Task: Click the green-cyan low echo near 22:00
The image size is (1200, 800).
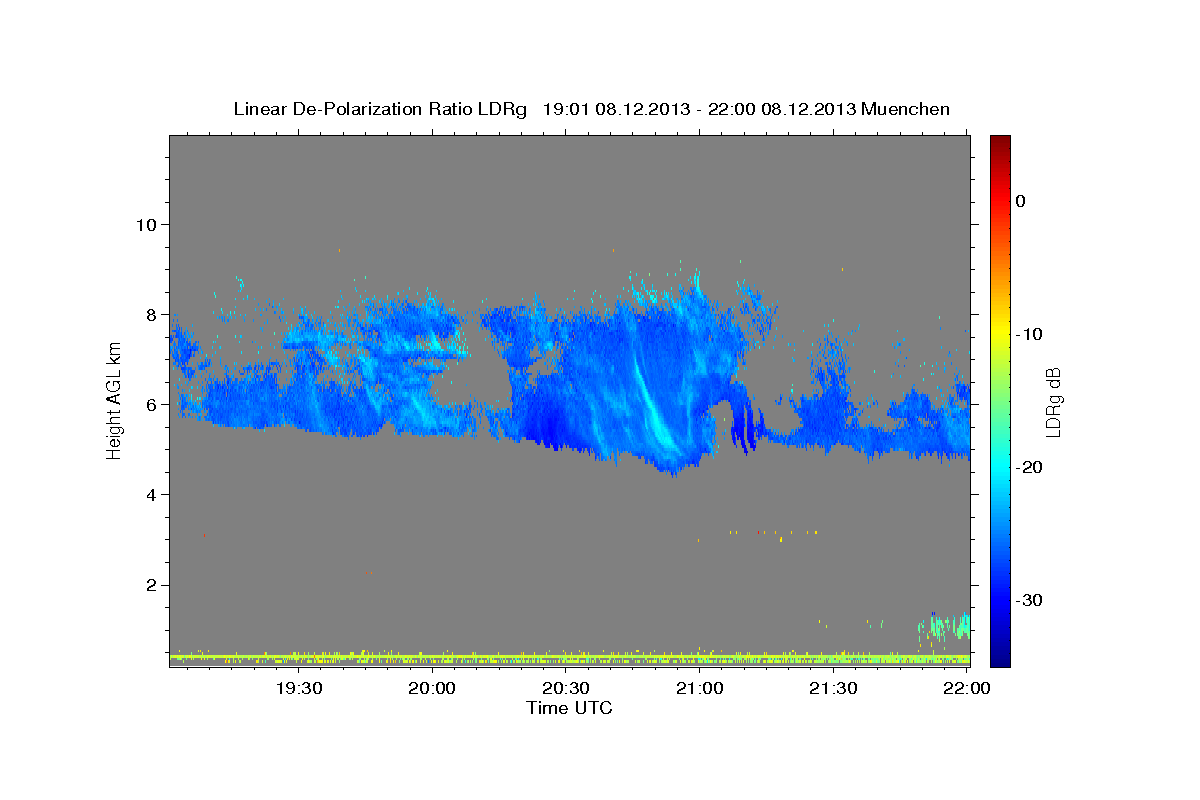Action: point(945,626)
